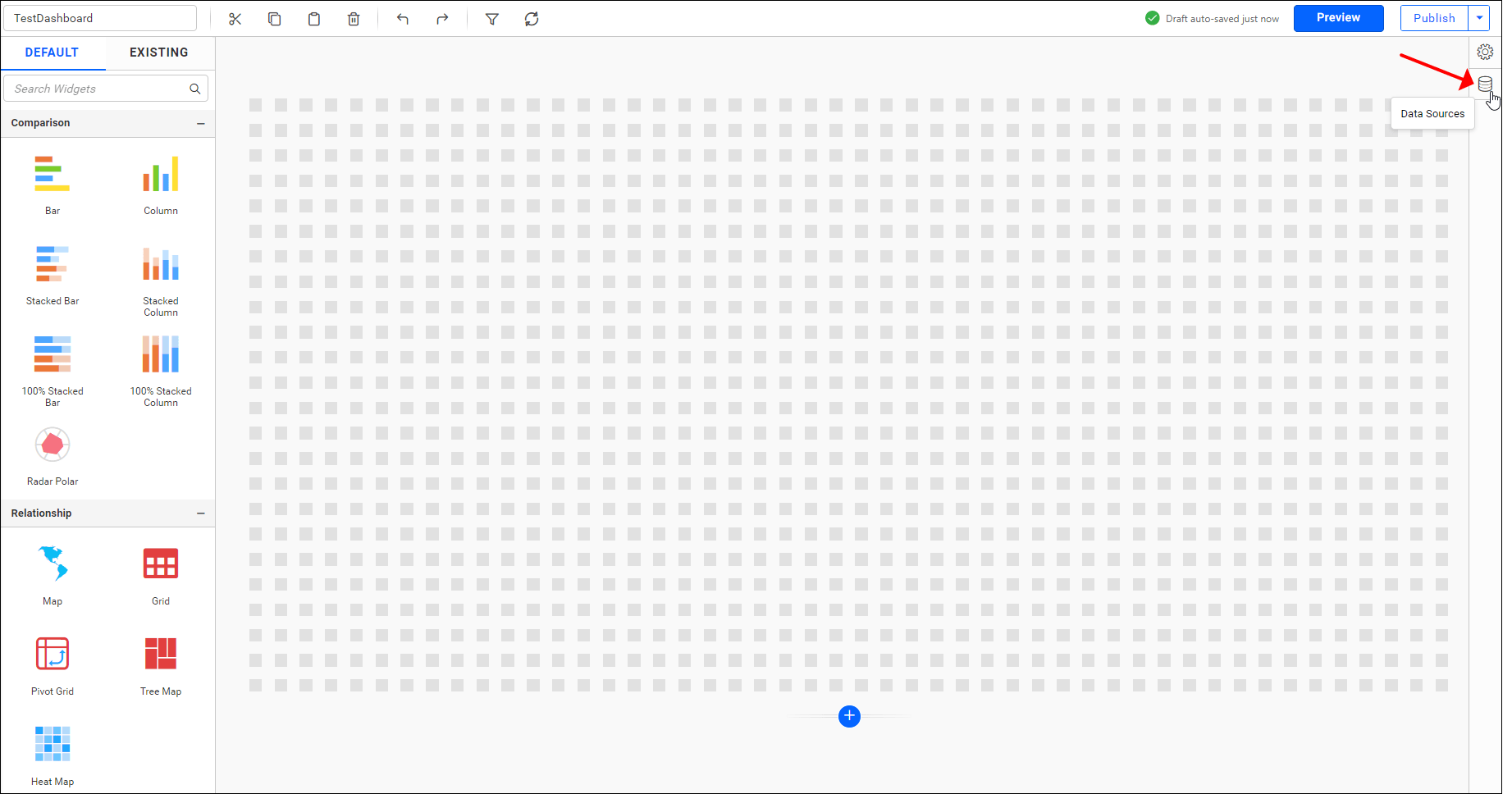Click the Preview button
Viewport: 1512px width, 794px height.
tap(1338, 17)
